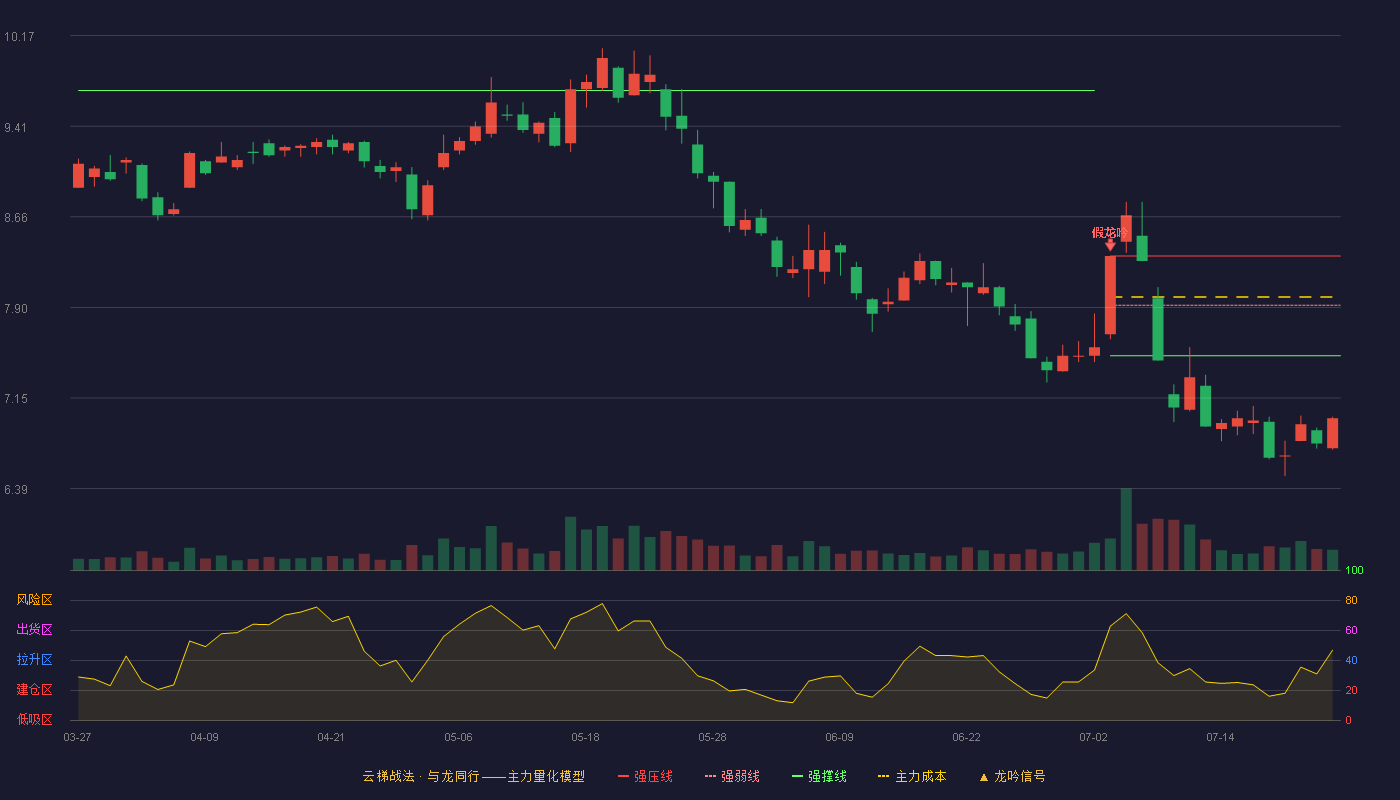The image size is (1400, 800).
Task: Select the 拉升区 zone label
Action: pos(34,660)
